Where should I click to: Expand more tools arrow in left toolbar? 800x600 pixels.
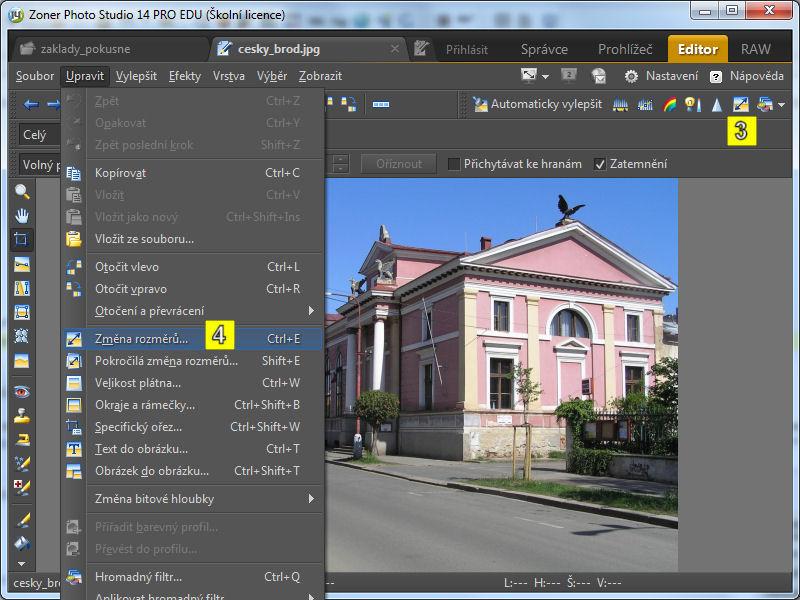pos(21,564)
